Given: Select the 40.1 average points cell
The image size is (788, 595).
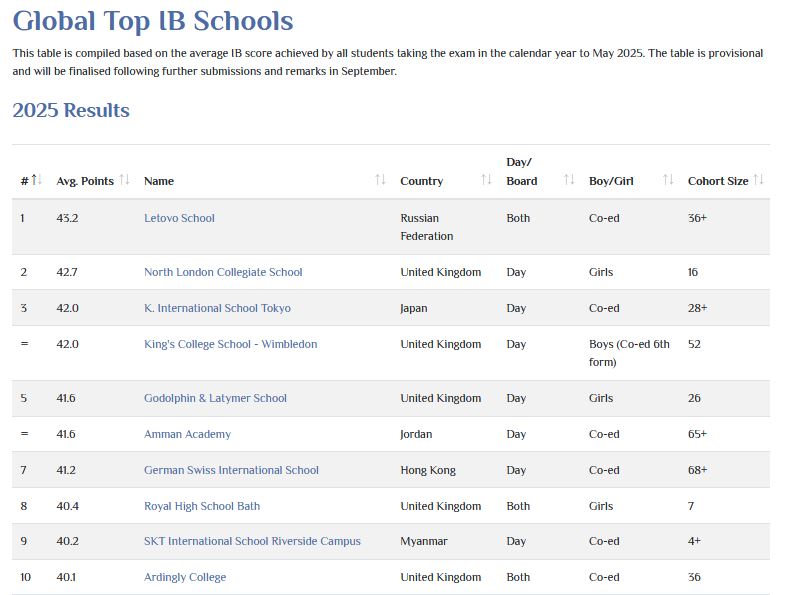Looking at the screenshot, I should click(66, 577).
